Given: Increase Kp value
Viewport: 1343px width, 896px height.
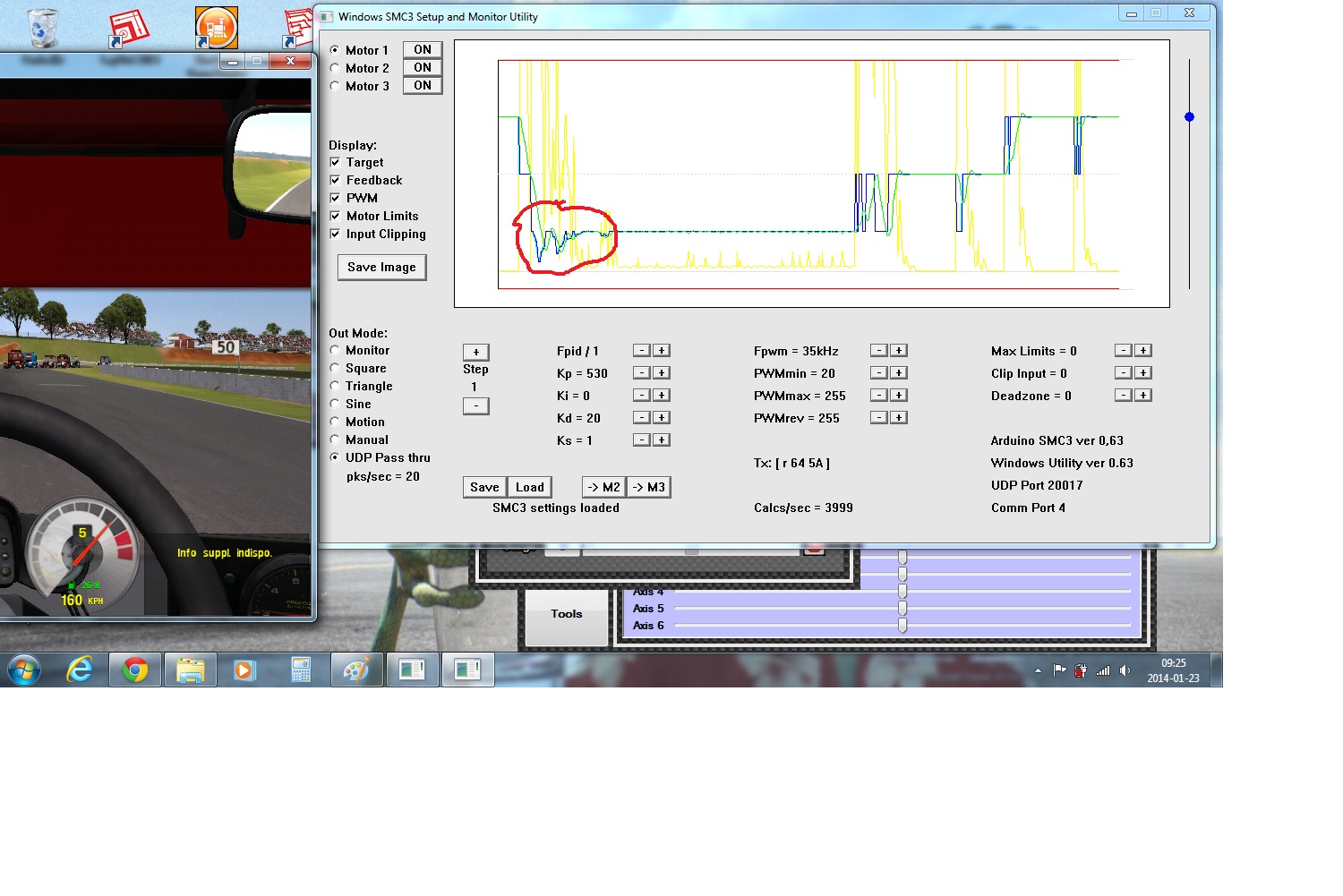Looking at the screenshot, I should pos(661,372).
